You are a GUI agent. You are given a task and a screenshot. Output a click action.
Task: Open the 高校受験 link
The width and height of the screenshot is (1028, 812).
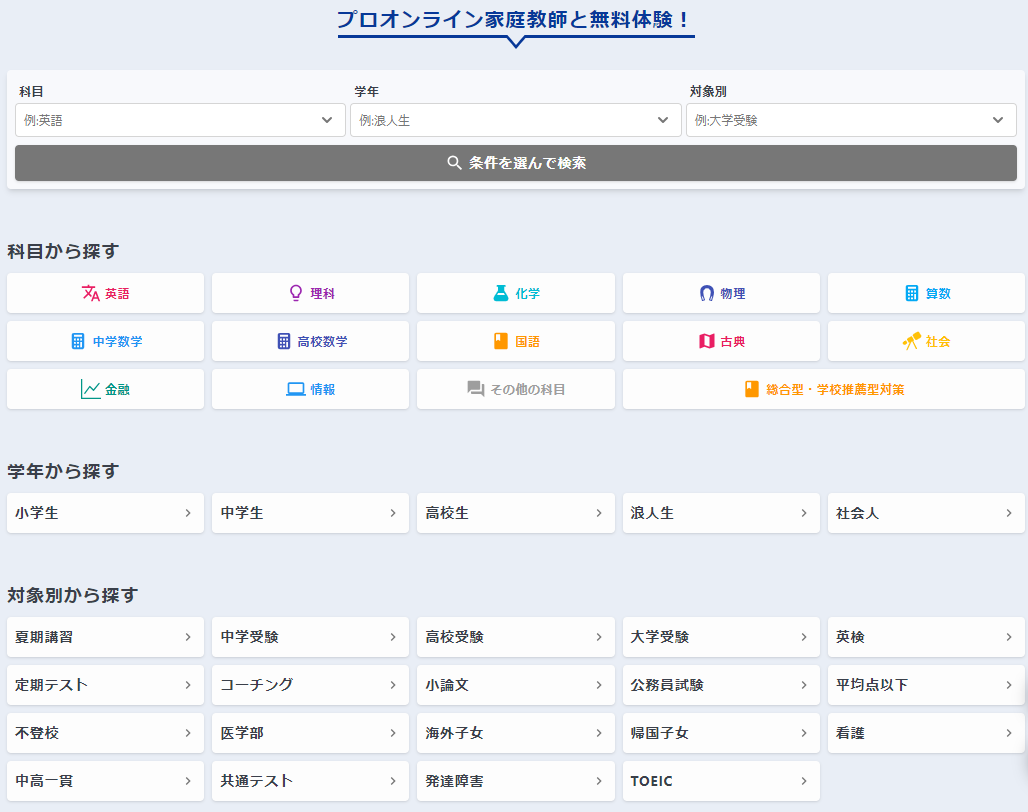coord(515,636)
